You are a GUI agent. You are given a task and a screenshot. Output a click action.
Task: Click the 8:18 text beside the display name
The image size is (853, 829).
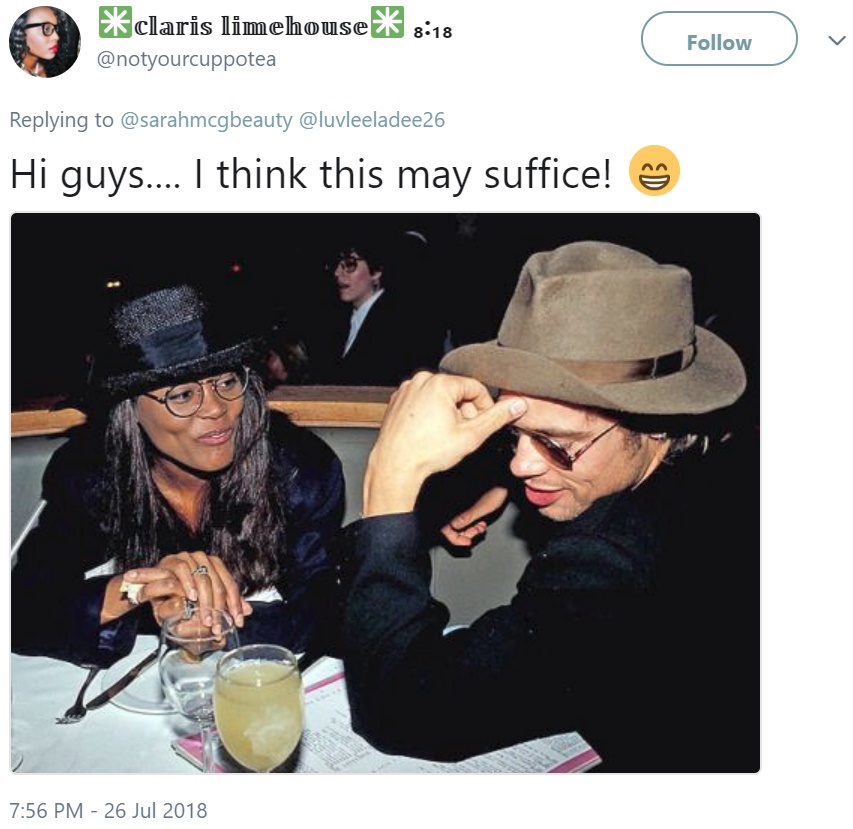coord(432,32)
